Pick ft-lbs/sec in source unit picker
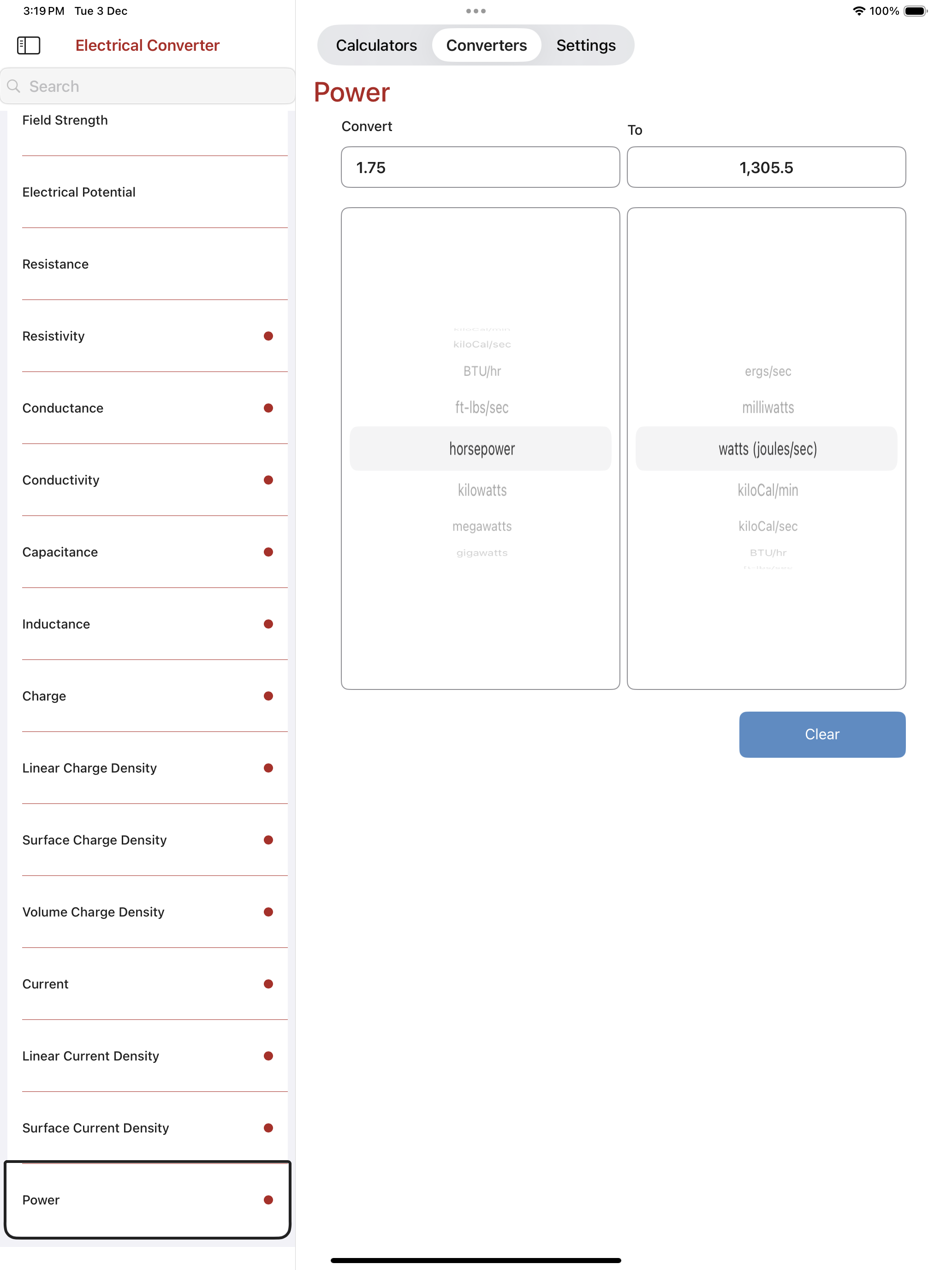 [482, 407]
